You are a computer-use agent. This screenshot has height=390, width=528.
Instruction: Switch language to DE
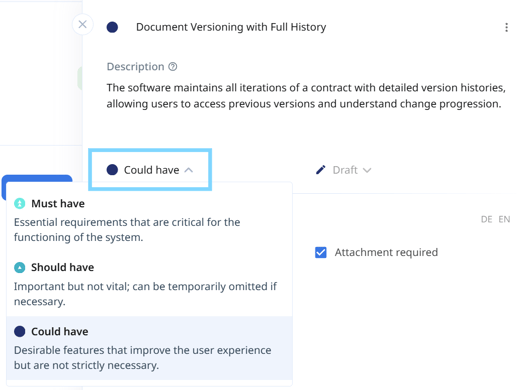(487, 220)
